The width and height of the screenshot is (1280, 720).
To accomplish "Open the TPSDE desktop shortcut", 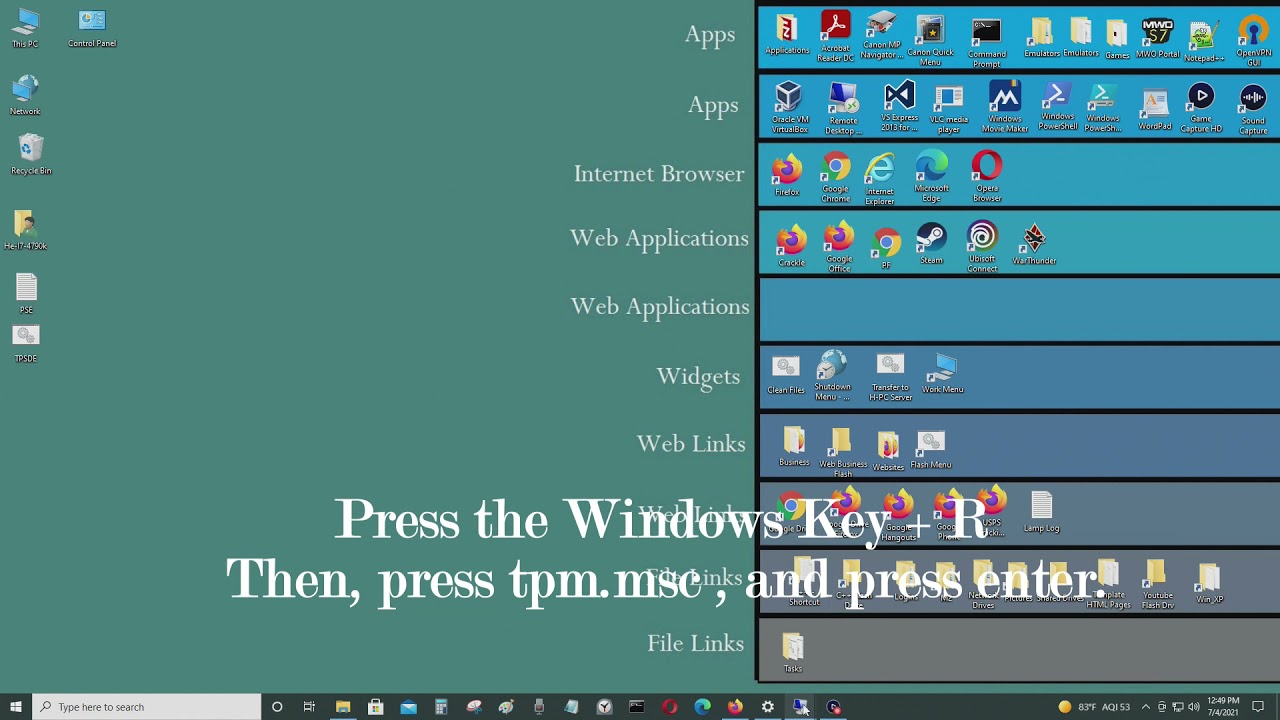I will 26,344.
